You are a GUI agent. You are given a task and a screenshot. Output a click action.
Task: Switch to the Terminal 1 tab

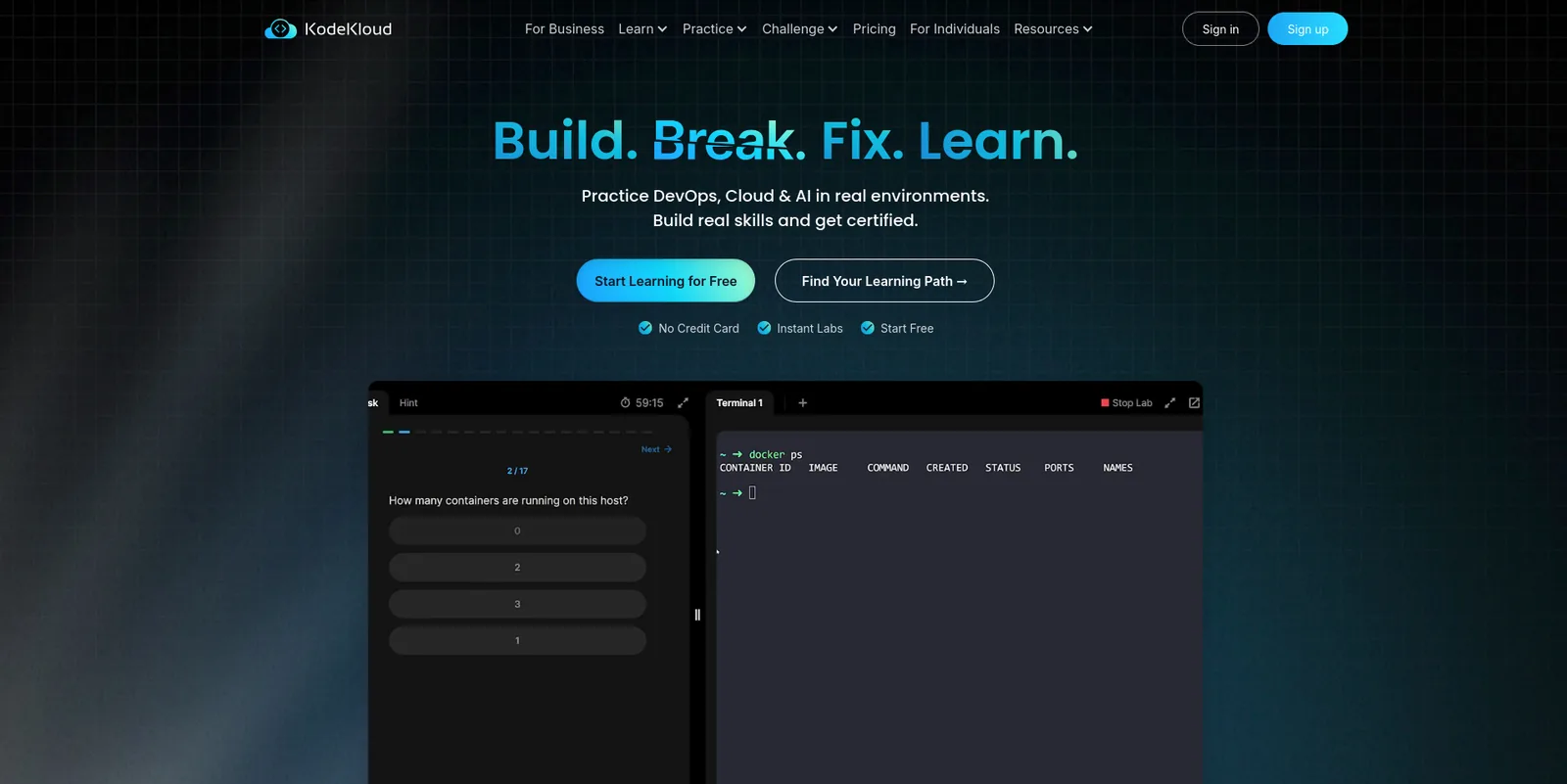point(739,402)
